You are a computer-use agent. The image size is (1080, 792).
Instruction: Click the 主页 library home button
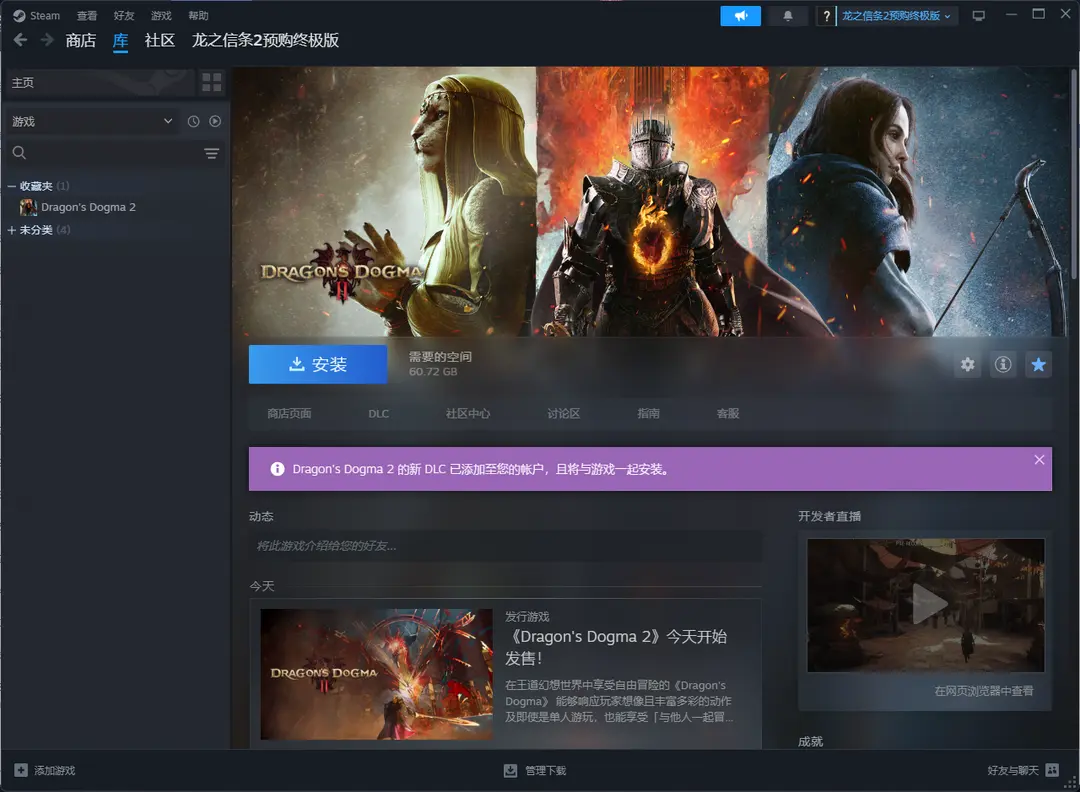[x=100, y=83]
